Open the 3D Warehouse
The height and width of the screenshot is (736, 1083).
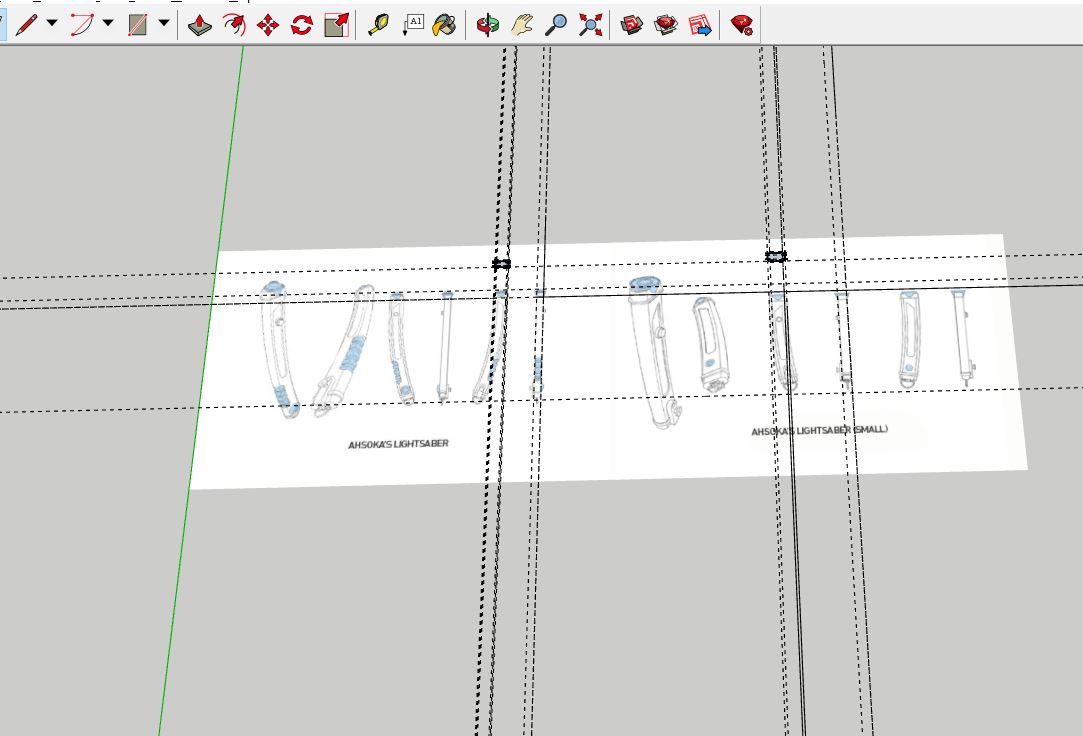point(632,26)
